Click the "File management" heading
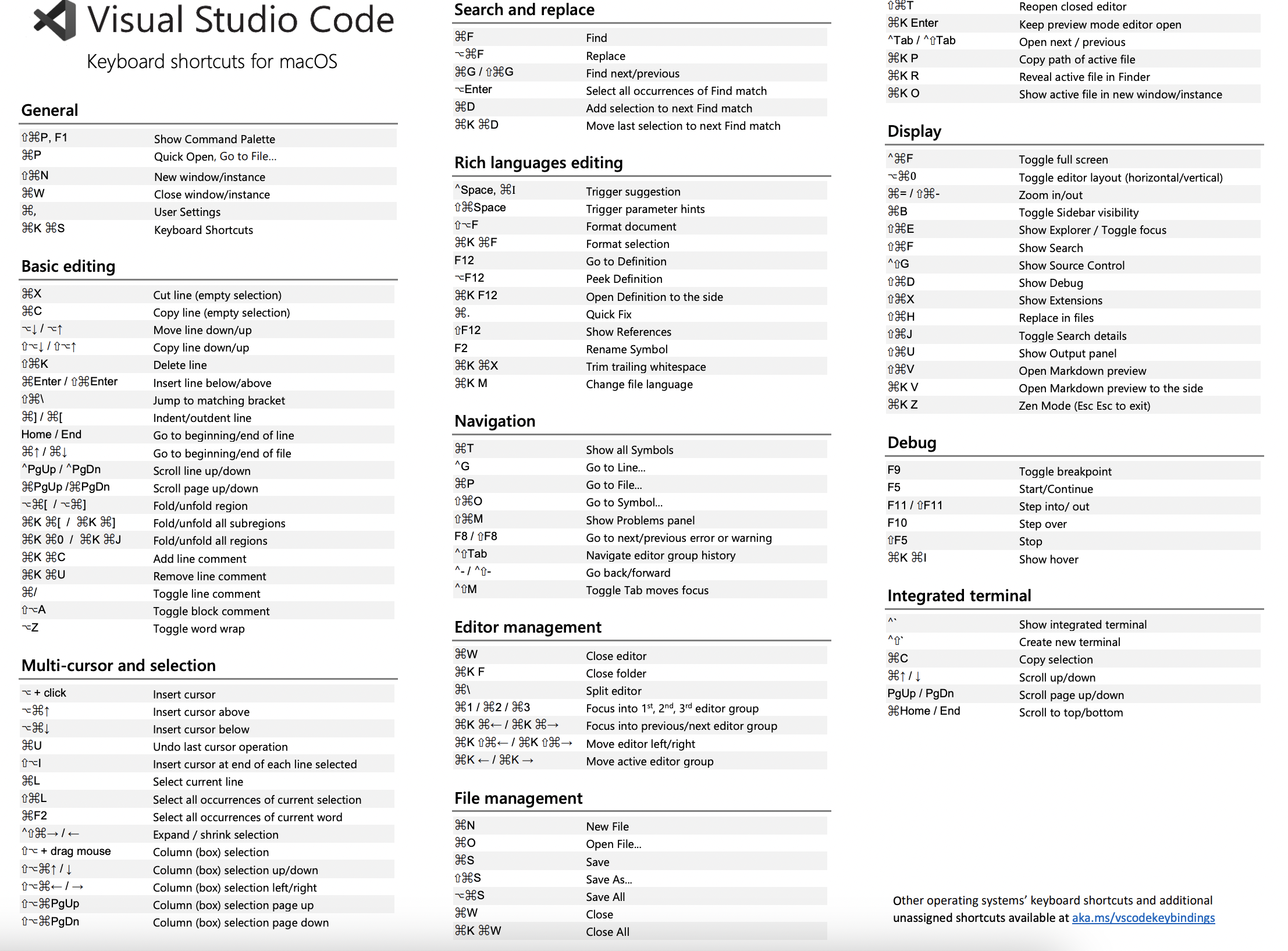The height and width of the screenshot is (951, 1288). click(x=518, y=798)
